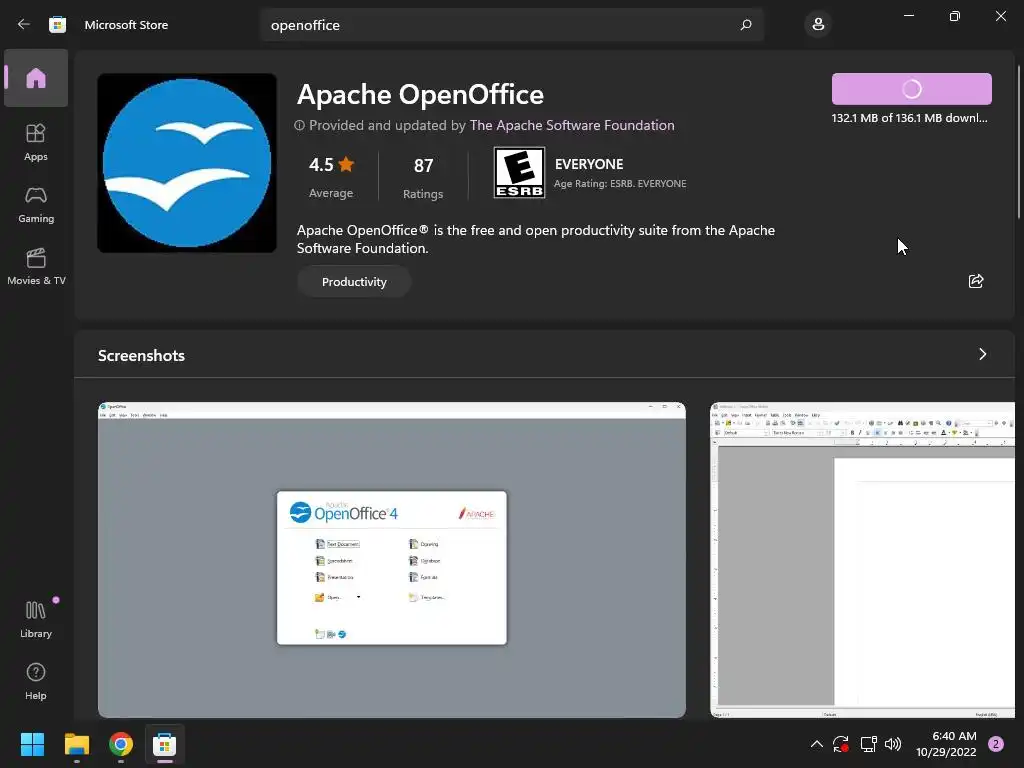
Task: Click the app description text
Action: pyautogui.click(x=536, y=239)
